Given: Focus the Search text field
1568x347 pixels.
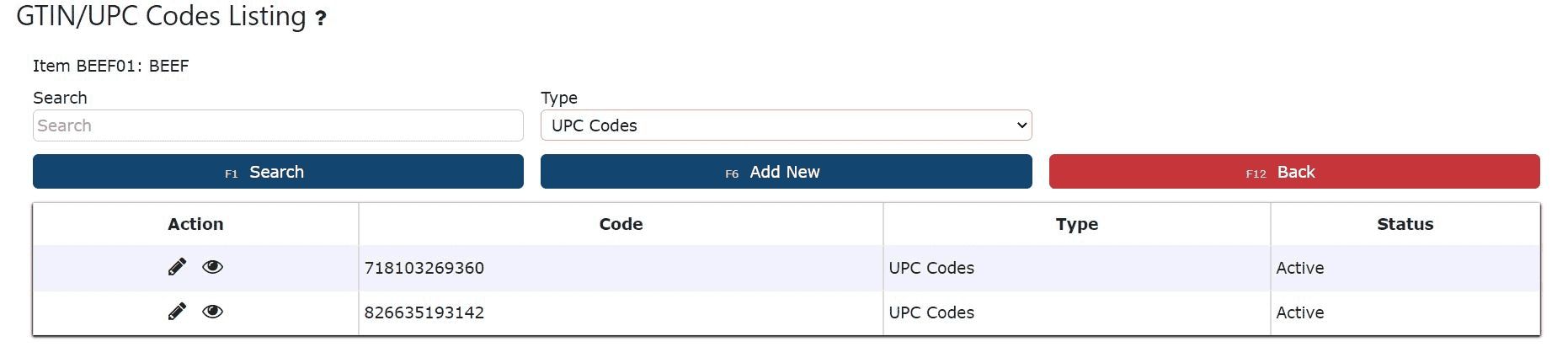Looking at the screenshot, I should point(278,125).
